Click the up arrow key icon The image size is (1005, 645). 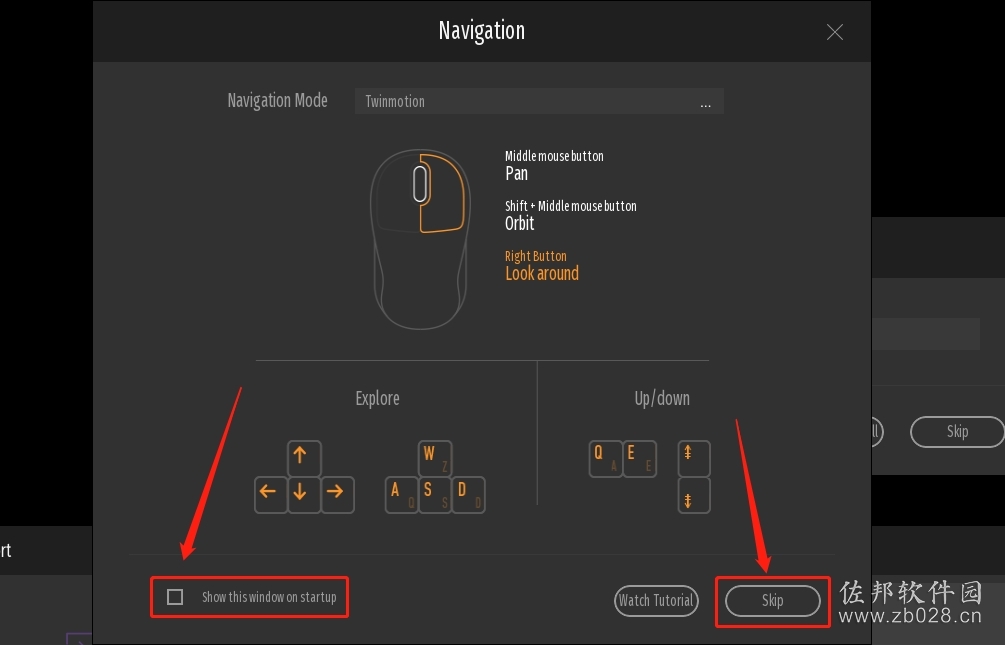304,458
